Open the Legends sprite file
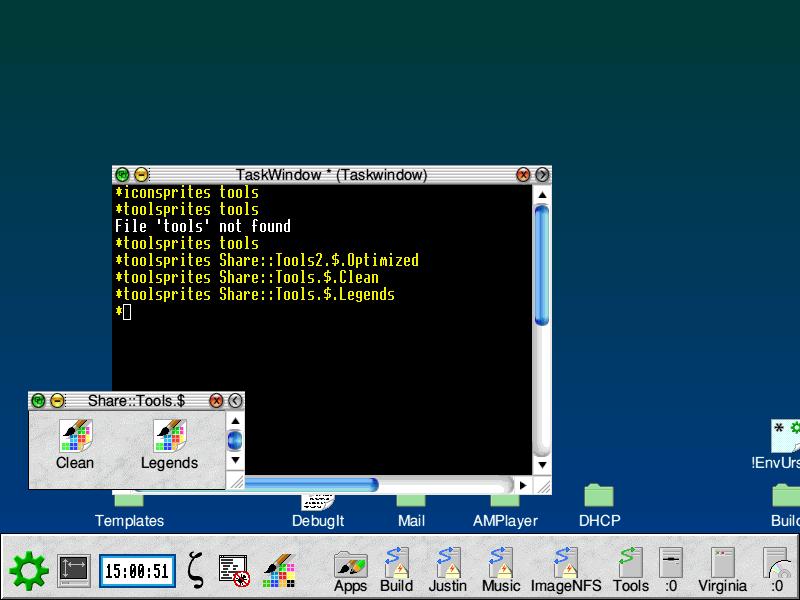This screenshot has width=800, height=600. point(169,436)
